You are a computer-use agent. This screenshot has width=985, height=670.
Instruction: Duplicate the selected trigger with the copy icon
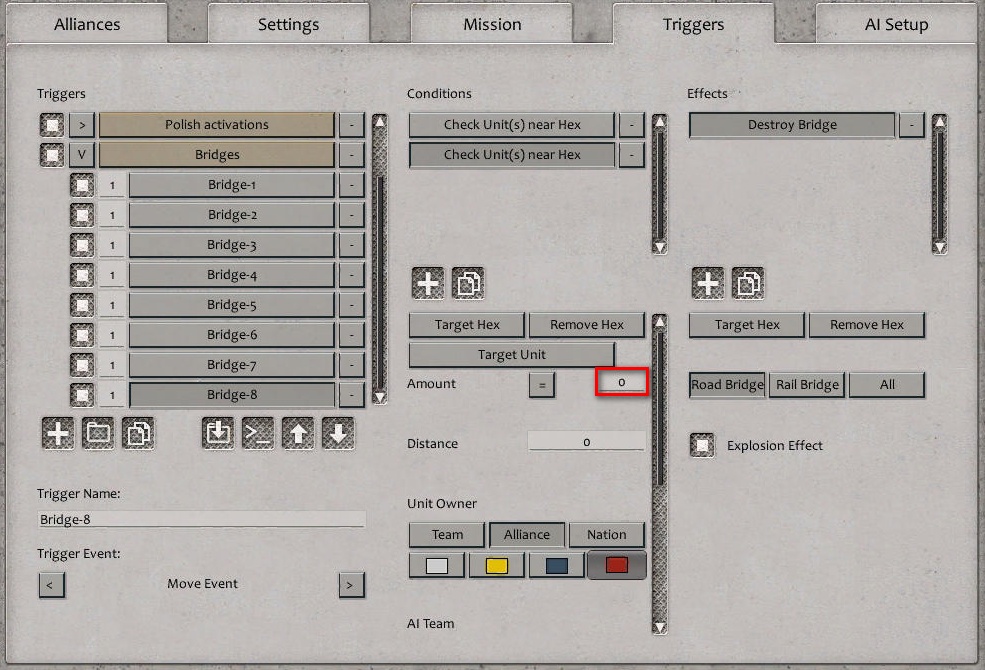click(x=138, y=433)
